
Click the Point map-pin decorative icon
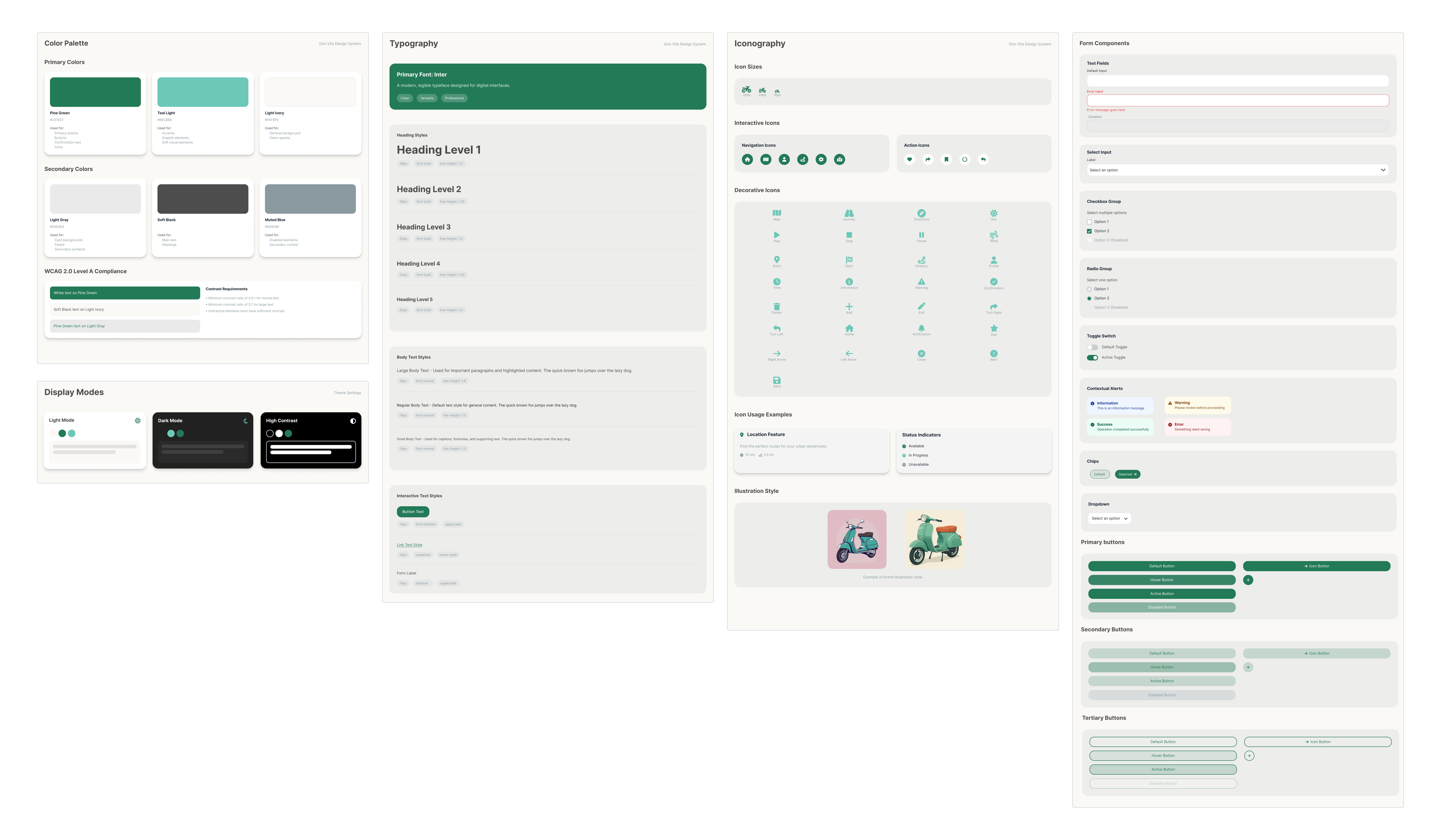click(x=776, y=260)
